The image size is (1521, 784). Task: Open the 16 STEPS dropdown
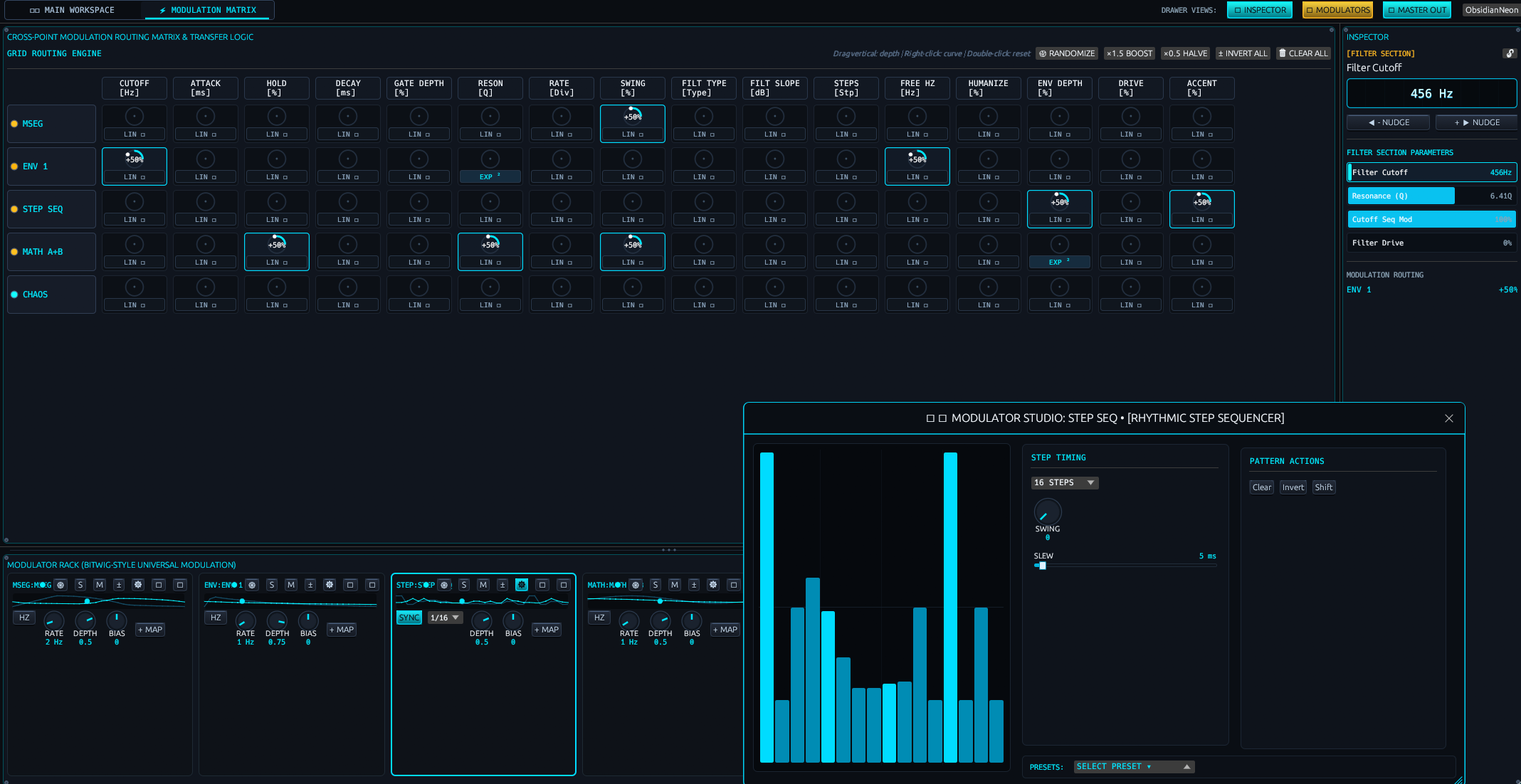1065,482
